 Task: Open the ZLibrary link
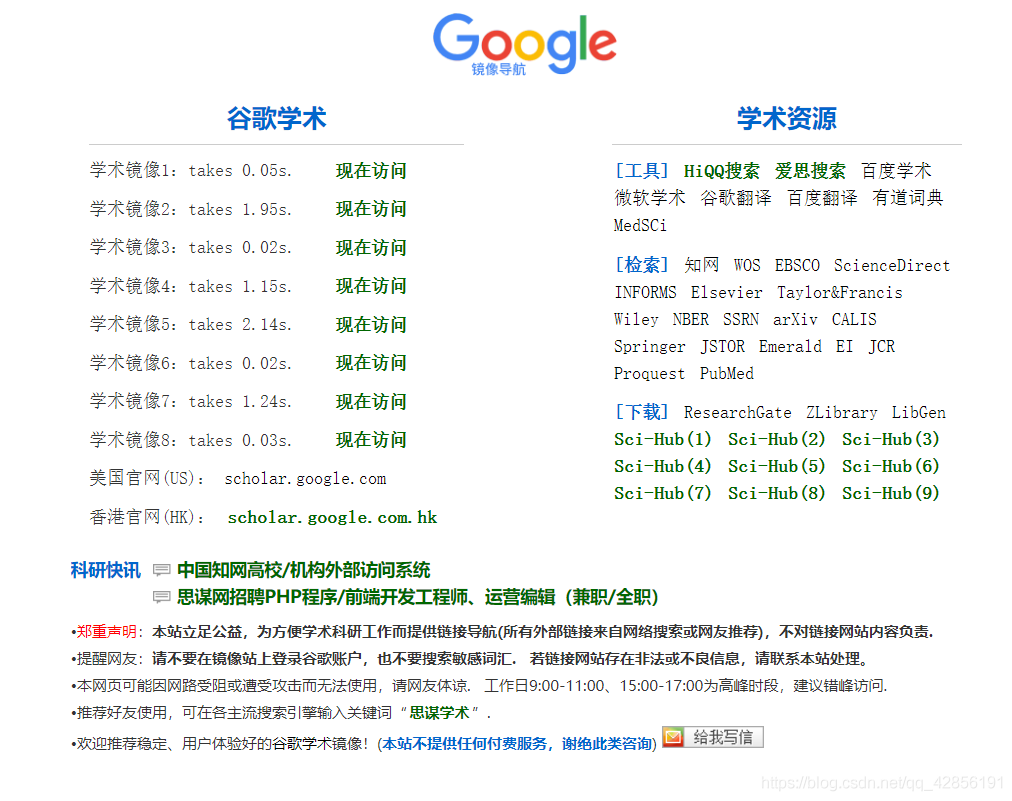click(842, 412)
